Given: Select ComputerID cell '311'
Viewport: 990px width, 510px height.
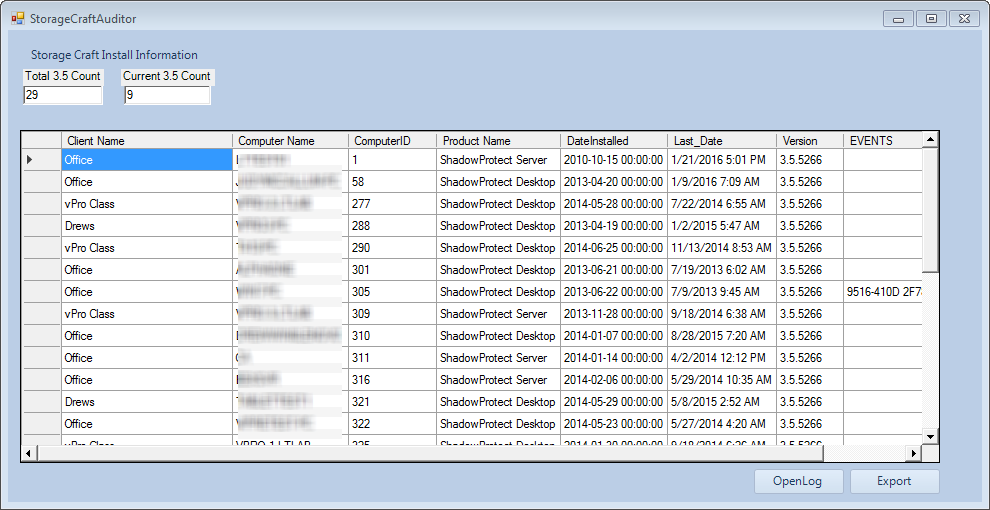Looking at the screenshot, I should click(392, 358).
